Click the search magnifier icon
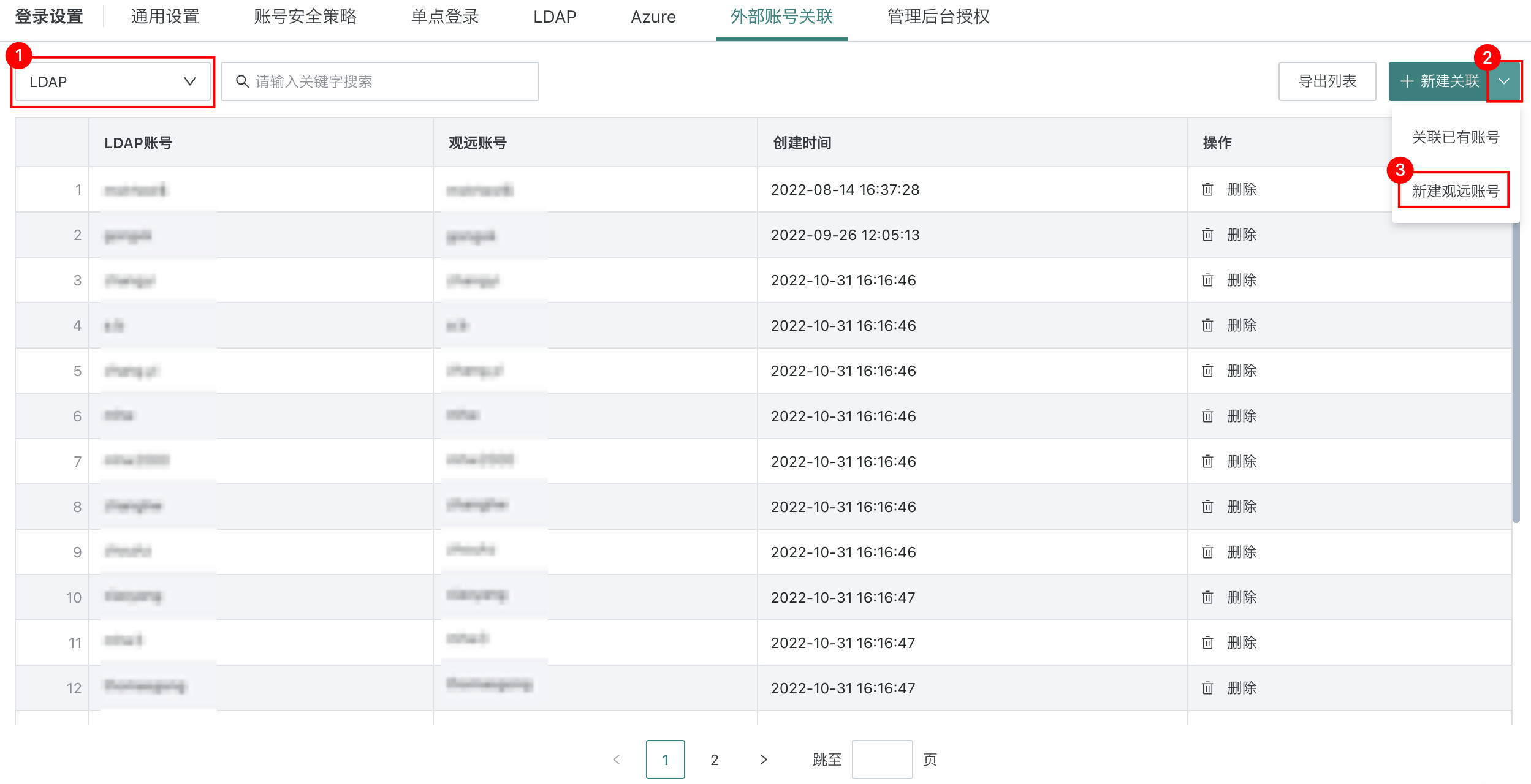This screenshot has width=1531, height=784. pos(242,81)
